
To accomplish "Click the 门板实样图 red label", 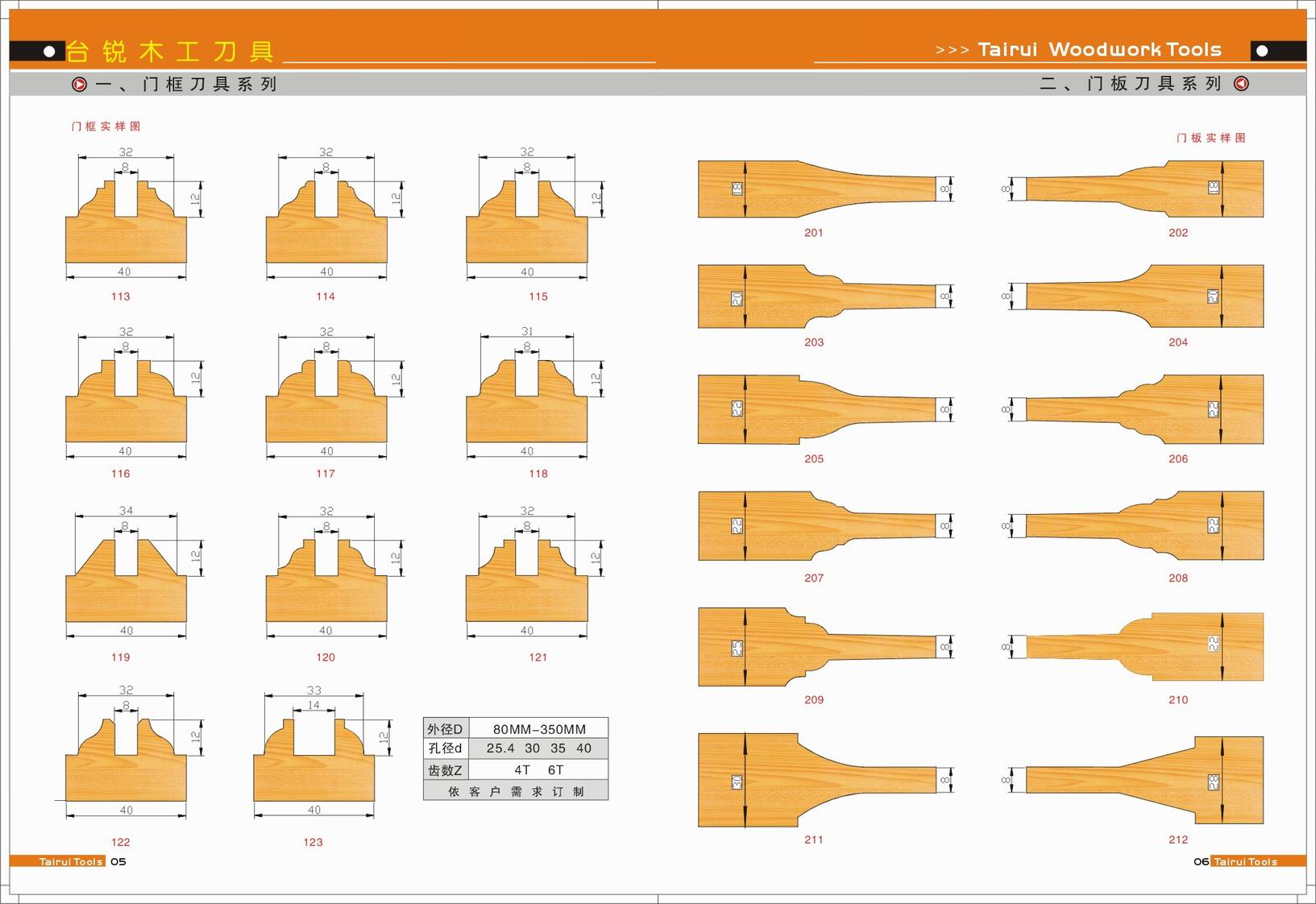I will point(1210,138).
